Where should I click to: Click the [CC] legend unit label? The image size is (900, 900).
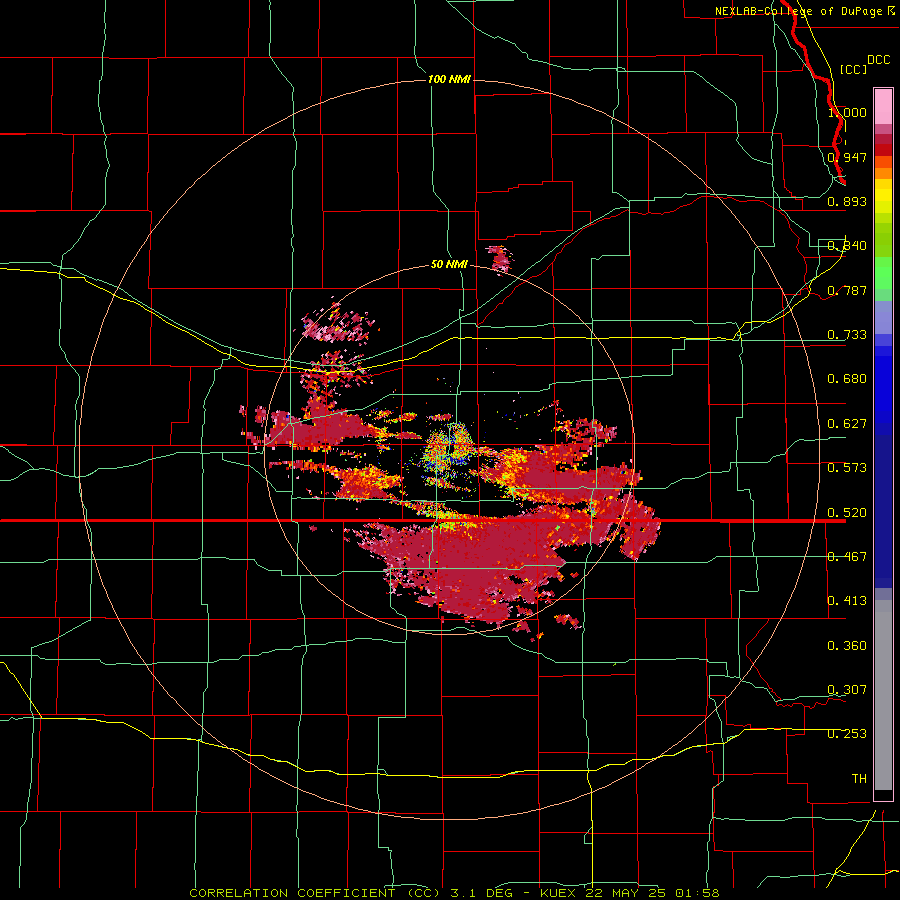(853, 69)
